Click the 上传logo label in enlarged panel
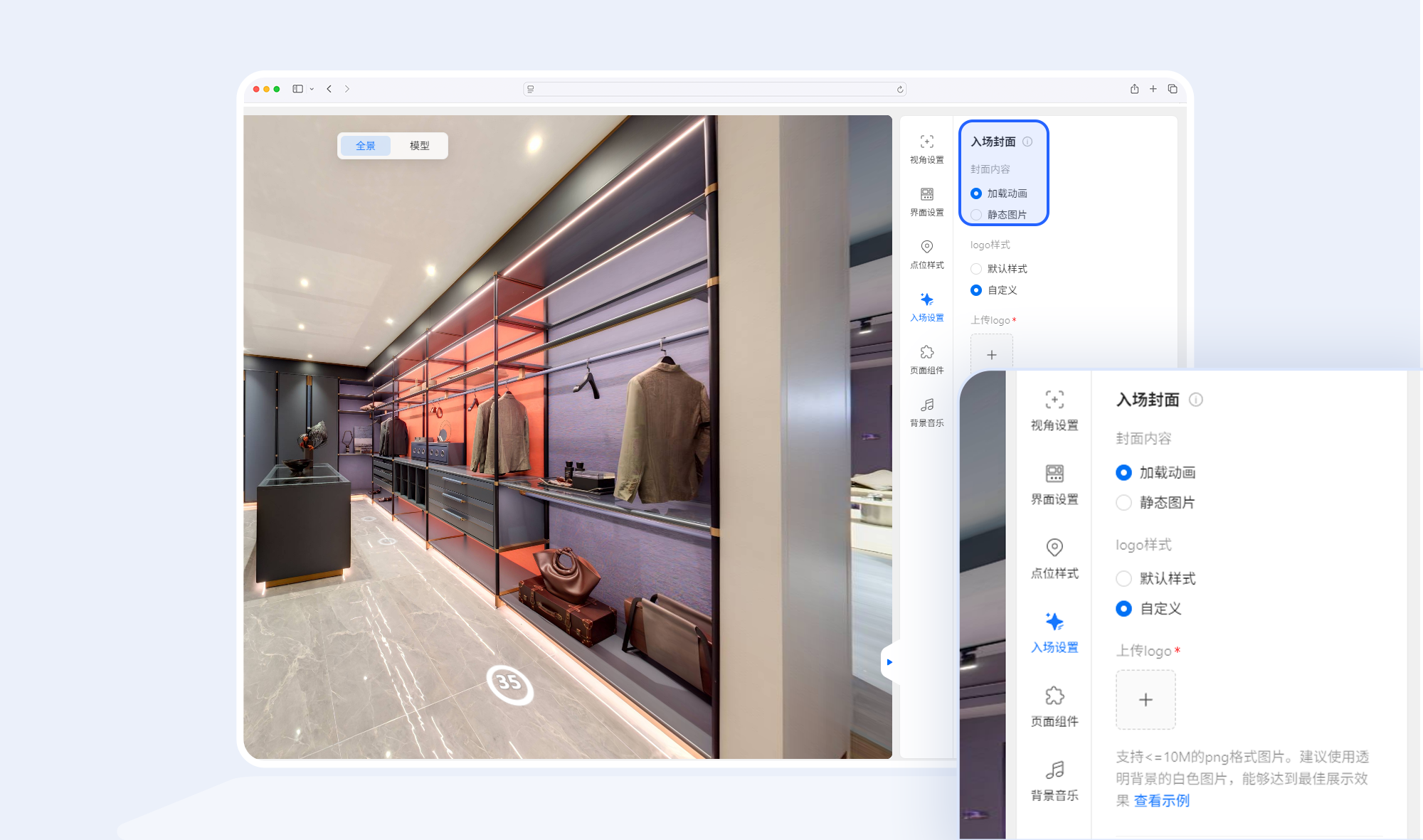The height and width of the screenshot is (840, 1423). tap(1143, 651)
